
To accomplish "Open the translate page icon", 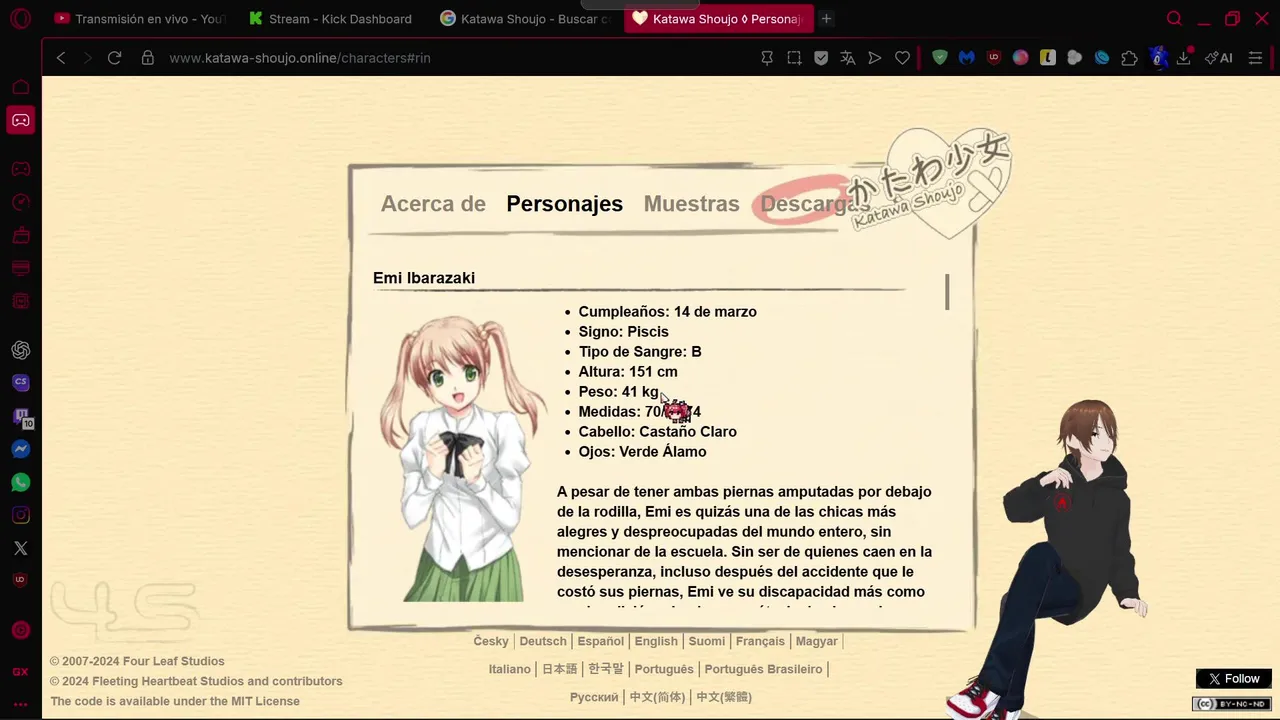I will tap(848, 58).
